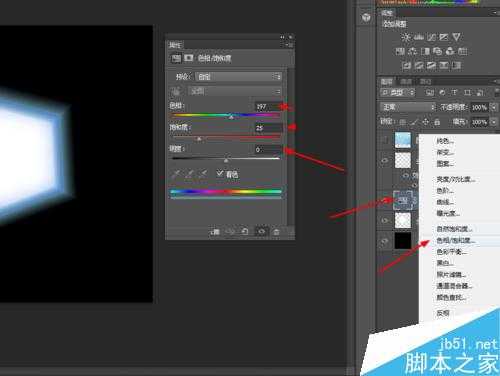Screen dimensions: 500x376
Task: Lock image pixels with the brush icon
Action: [414, 122]
